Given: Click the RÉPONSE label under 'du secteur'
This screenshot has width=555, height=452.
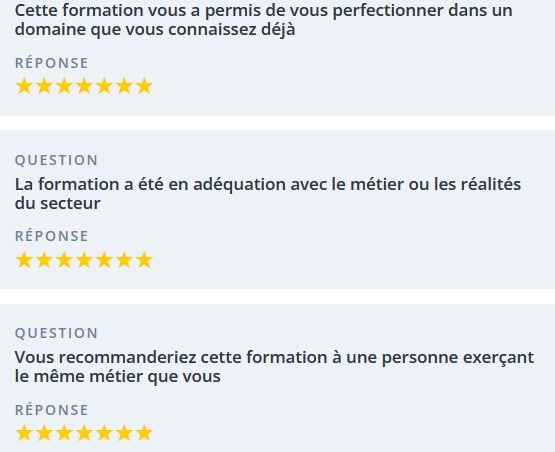Looking at the screenshot, I should pos(52,236).
